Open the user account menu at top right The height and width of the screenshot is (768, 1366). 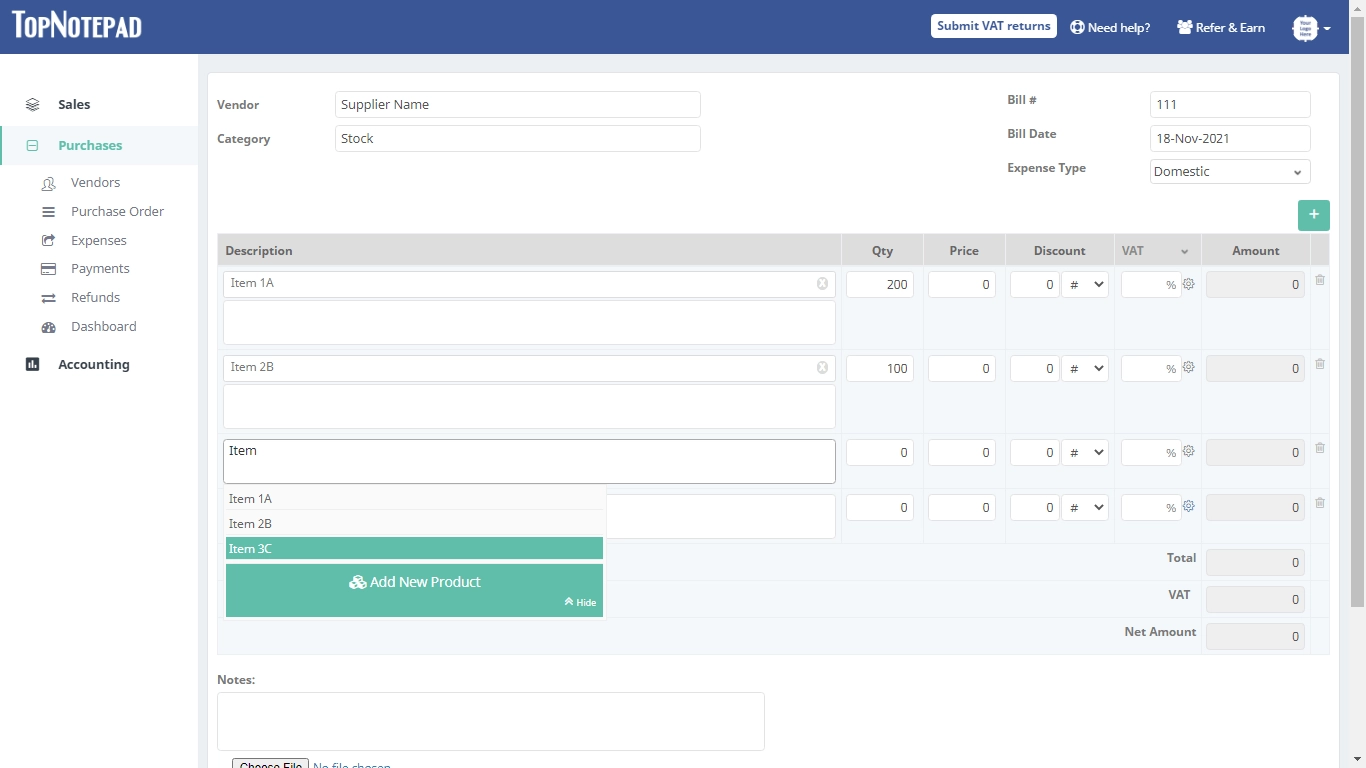(1311, 27)
